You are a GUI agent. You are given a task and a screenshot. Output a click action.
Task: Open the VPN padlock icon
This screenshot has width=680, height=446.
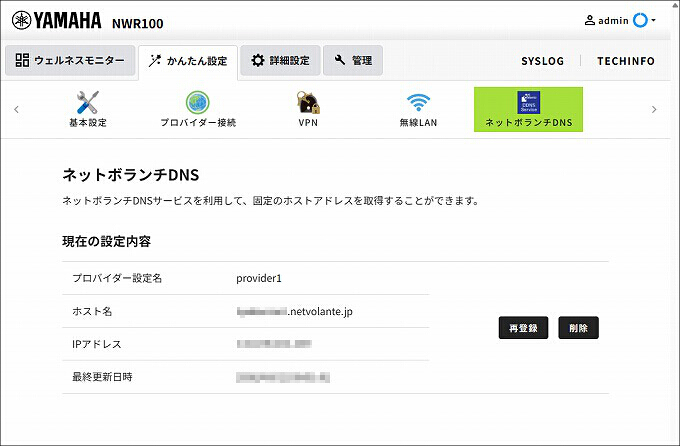(308, 102)
